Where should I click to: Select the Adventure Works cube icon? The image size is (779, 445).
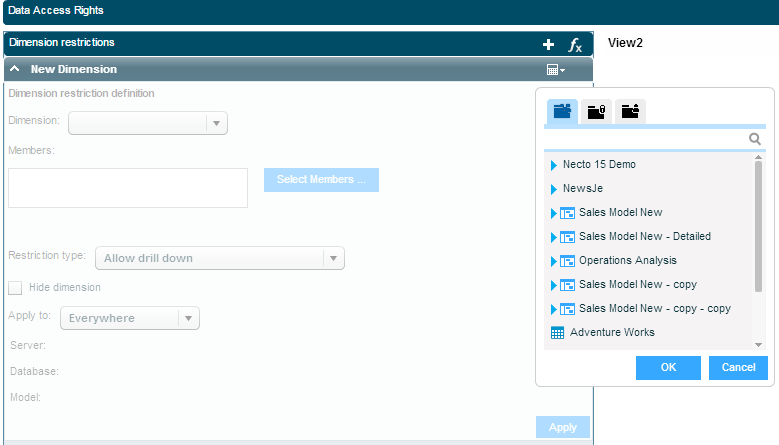click(557, 332)
